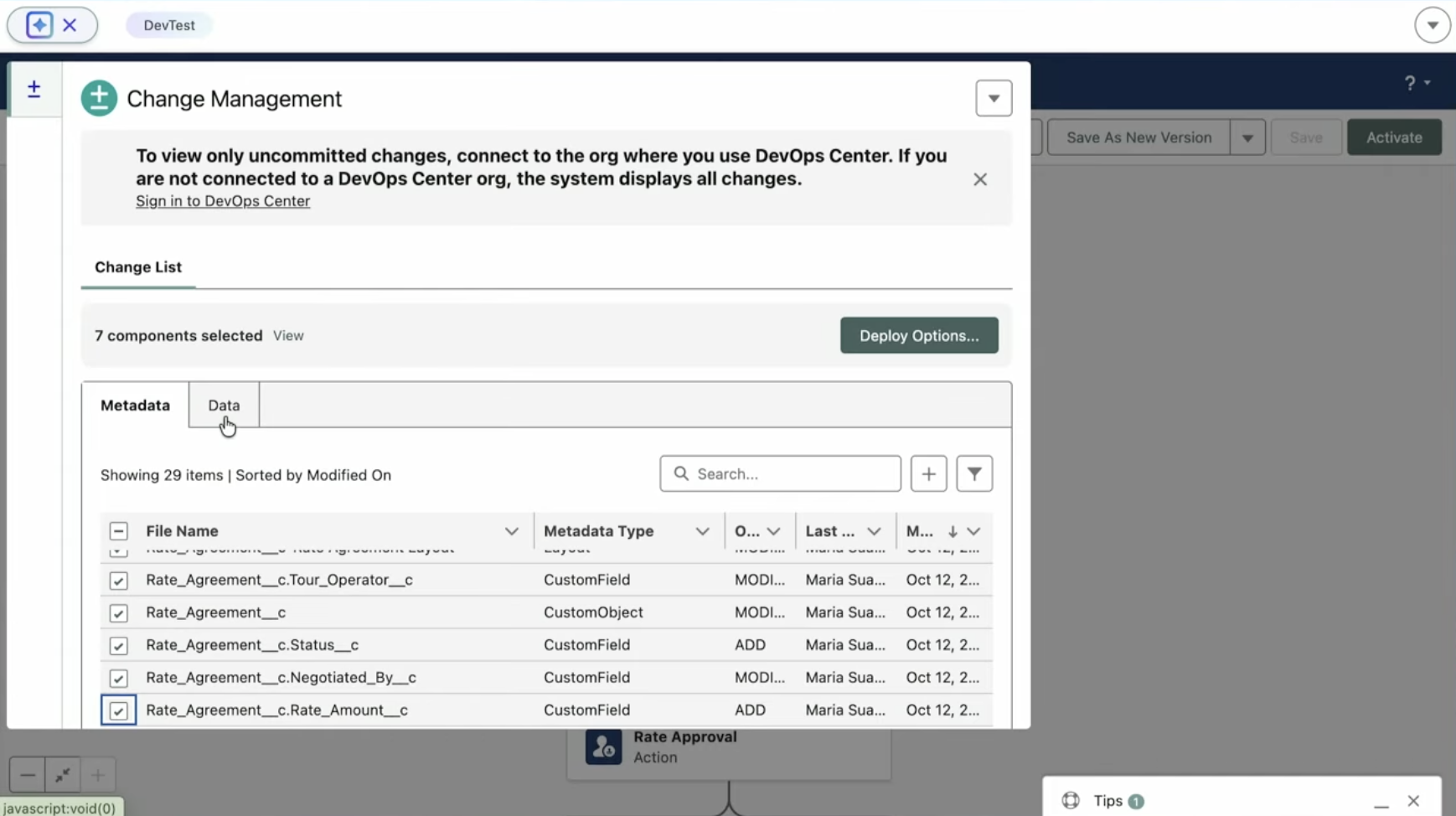Expand Save As New Version dropdown arrow
Image resolution: width=1456 pixels, height=816 pixels.
click(1247, 138)
